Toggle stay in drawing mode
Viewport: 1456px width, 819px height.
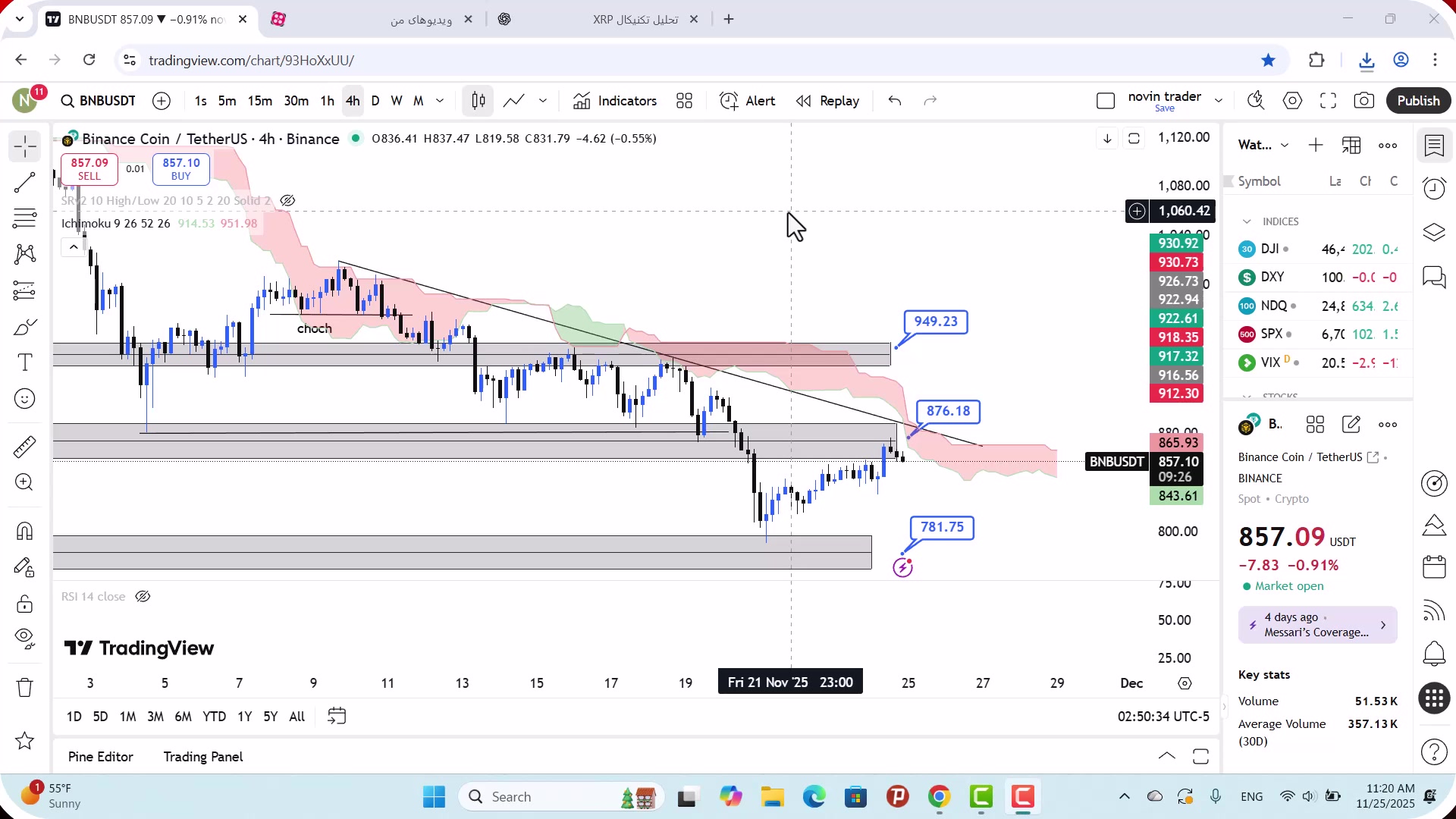tap(24, 567)
